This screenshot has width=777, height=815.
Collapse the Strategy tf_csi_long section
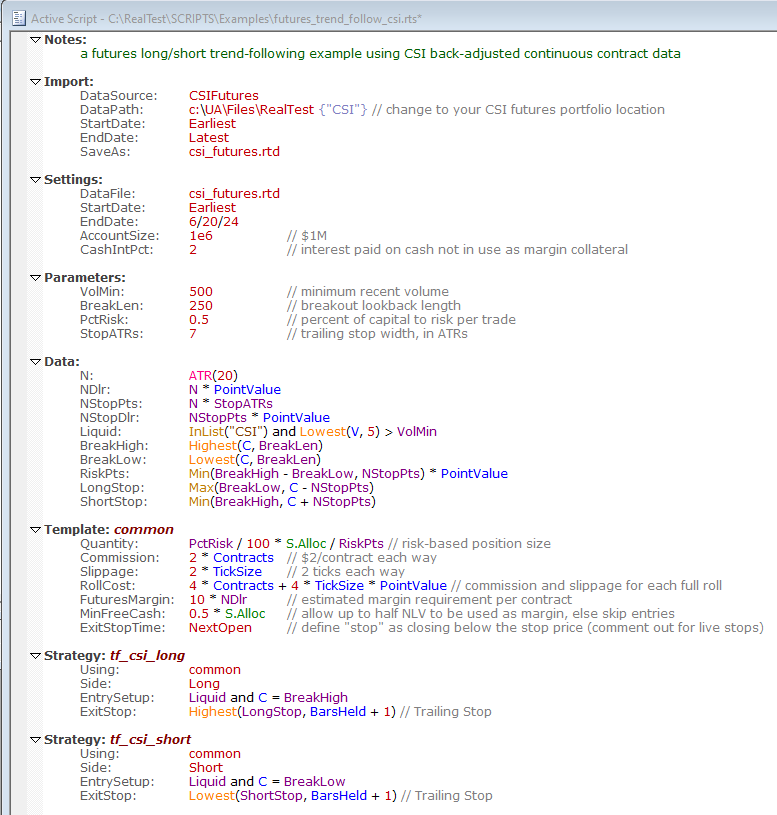click(35, 655)
